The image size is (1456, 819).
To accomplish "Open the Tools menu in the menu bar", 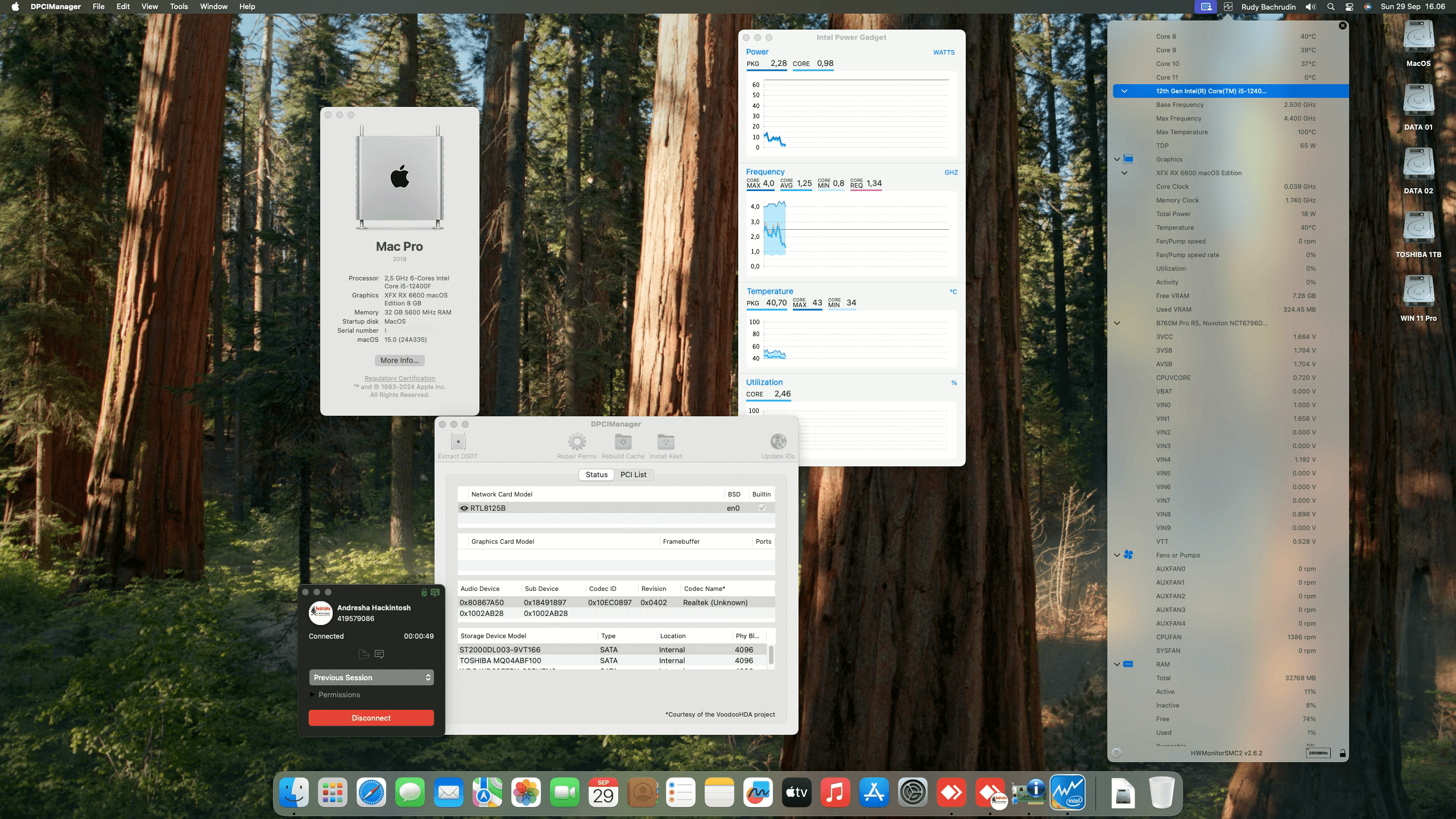I will [179, 6].
